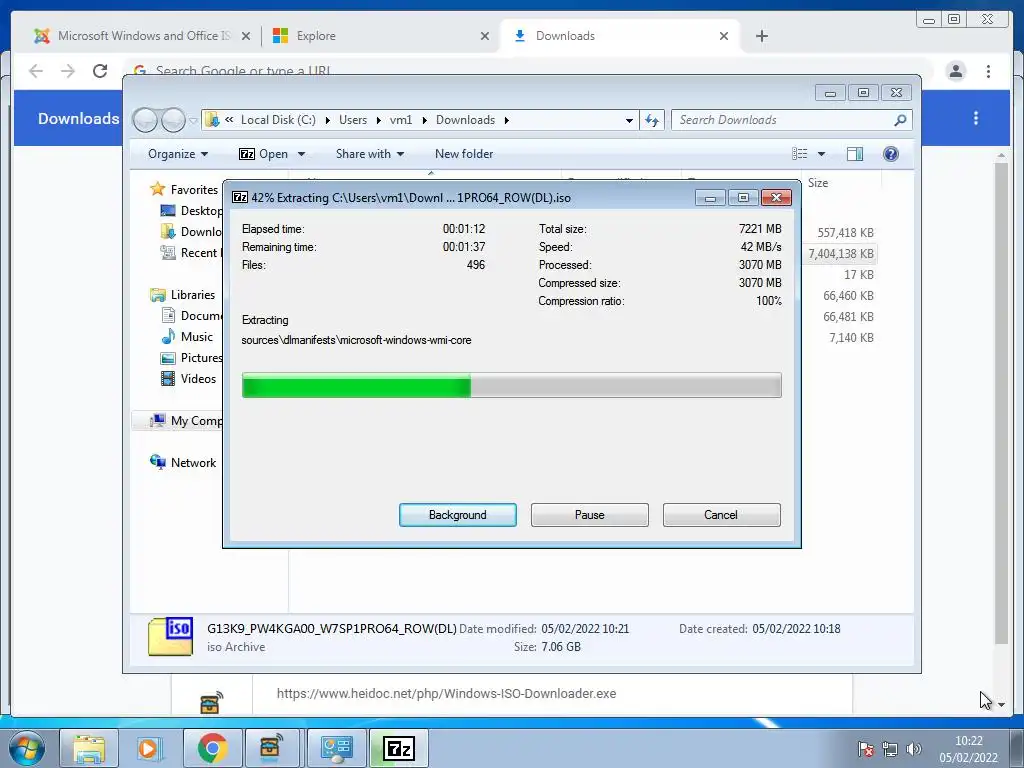Open Music library in navigation pane

(187, 336)
